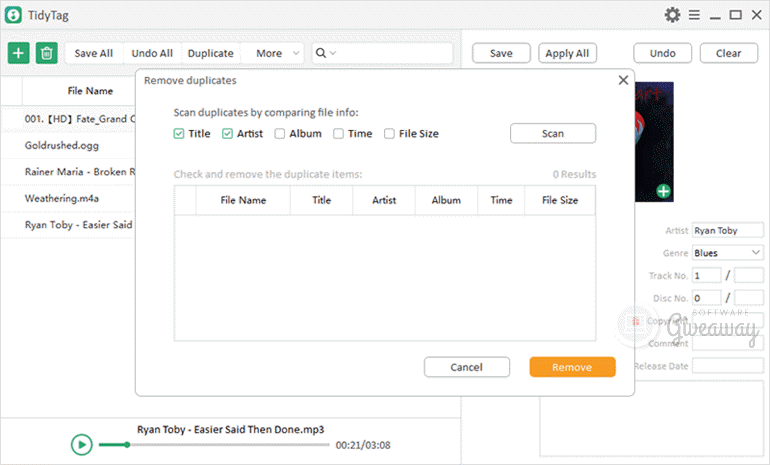Click the playback progress slider
770x465 pixels.
[x=210, y=445]
